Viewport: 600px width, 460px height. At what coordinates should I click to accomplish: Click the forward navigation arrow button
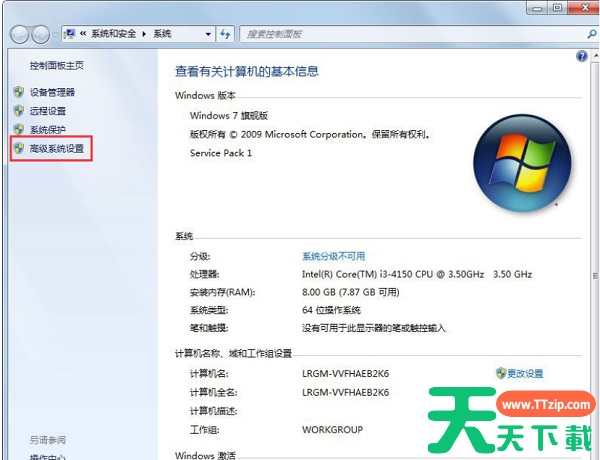click(x=43, y=33)
